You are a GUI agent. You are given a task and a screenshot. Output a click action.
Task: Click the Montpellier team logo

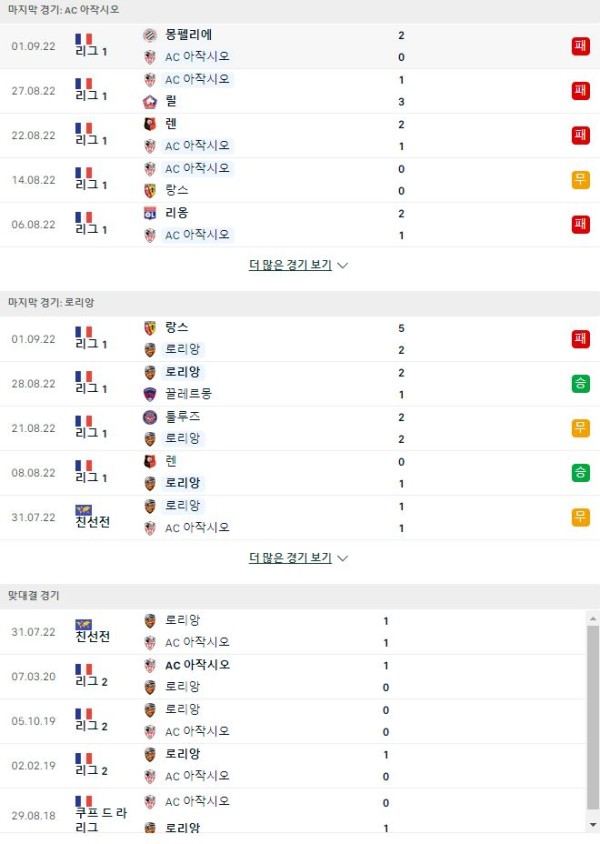point(150,35)
